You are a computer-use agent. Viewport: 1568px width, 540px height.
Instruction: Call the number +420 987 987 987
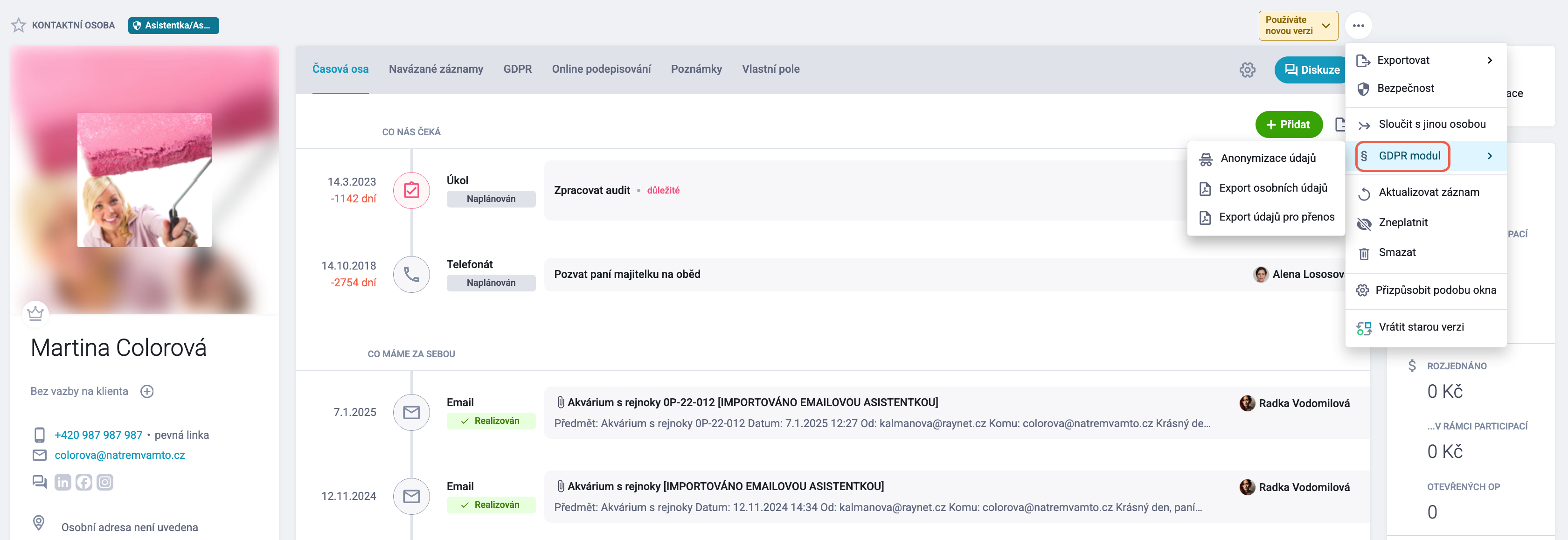click(x=98, y=435)
